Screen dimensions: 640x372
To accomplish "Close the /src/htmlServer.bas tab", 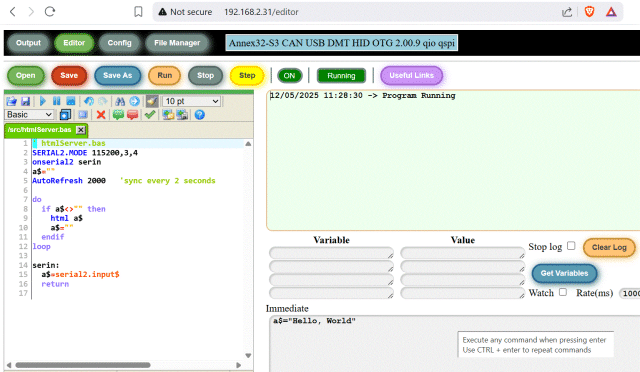I will coord(81,130).
